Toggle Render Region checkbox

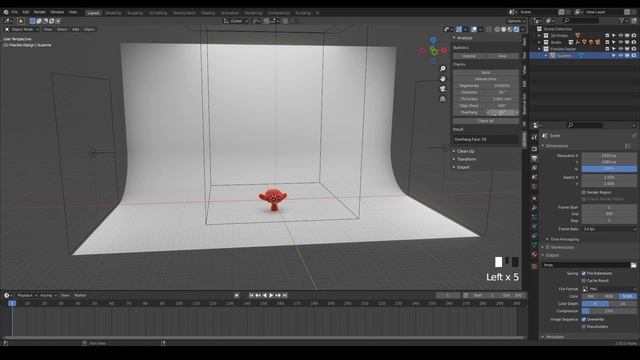(584, 192)
